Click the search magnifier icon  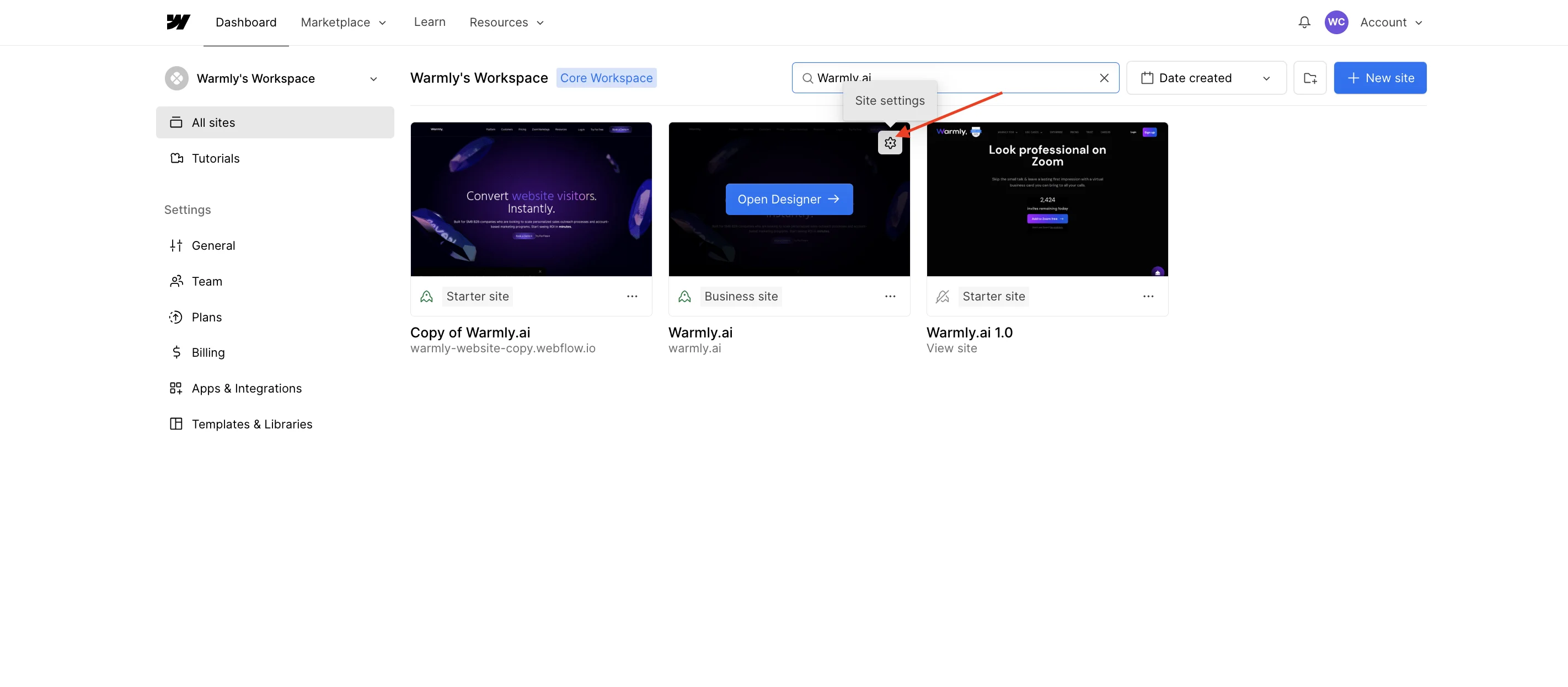click(807, 78)
